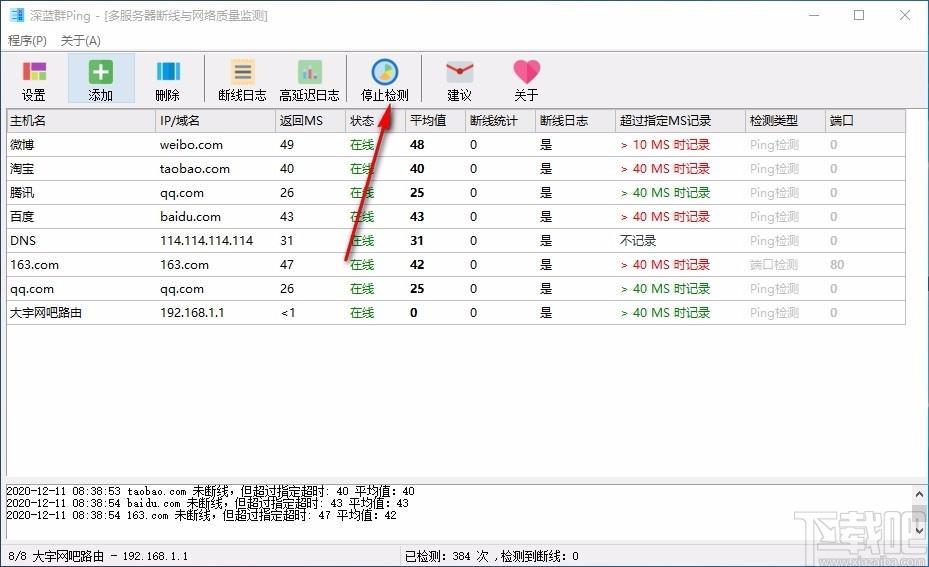Screen dimensions: 929x567
Task: Click the > 10 MS 时记录 cell
Action: pyautogui.click(x=665, y=145)
